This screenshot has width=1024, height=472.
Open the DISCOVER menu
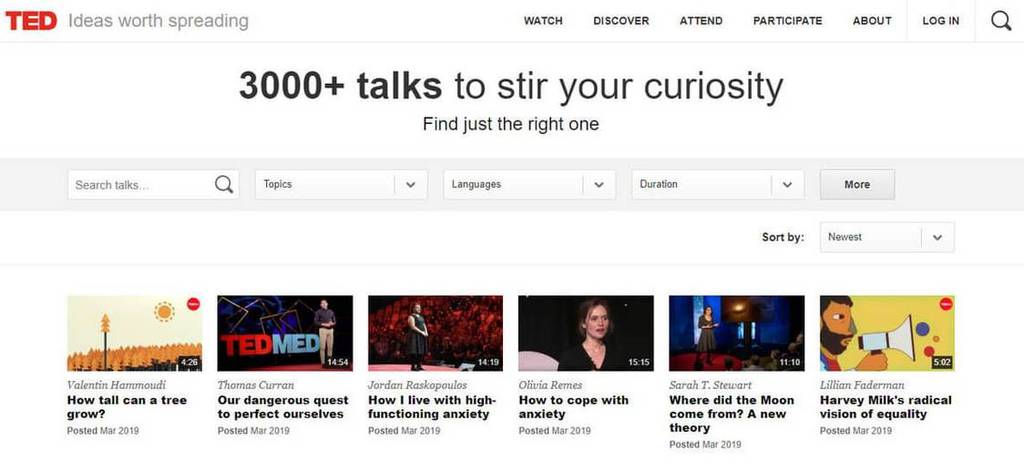click(x=620, y=21)
